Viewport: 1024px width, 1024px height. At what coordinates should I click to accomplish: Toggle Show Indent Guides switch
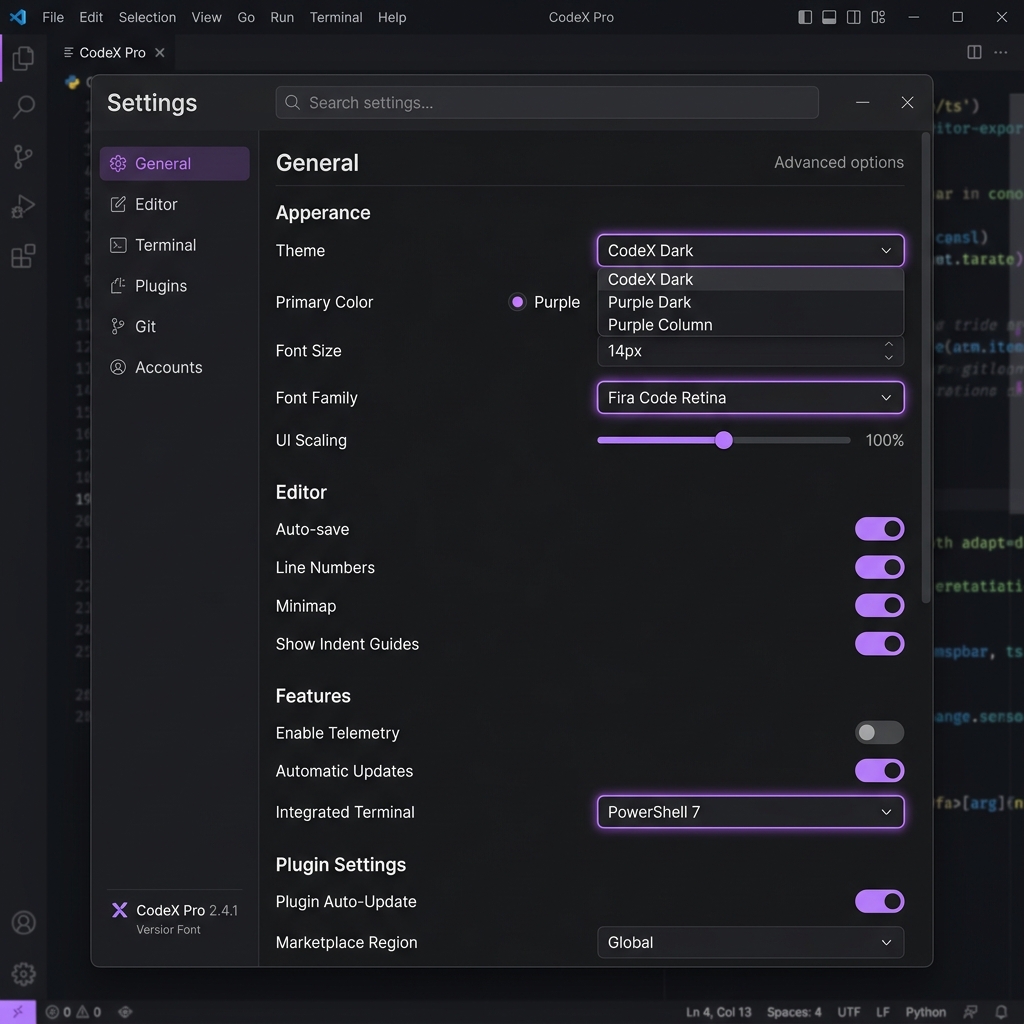click(879, 643)
